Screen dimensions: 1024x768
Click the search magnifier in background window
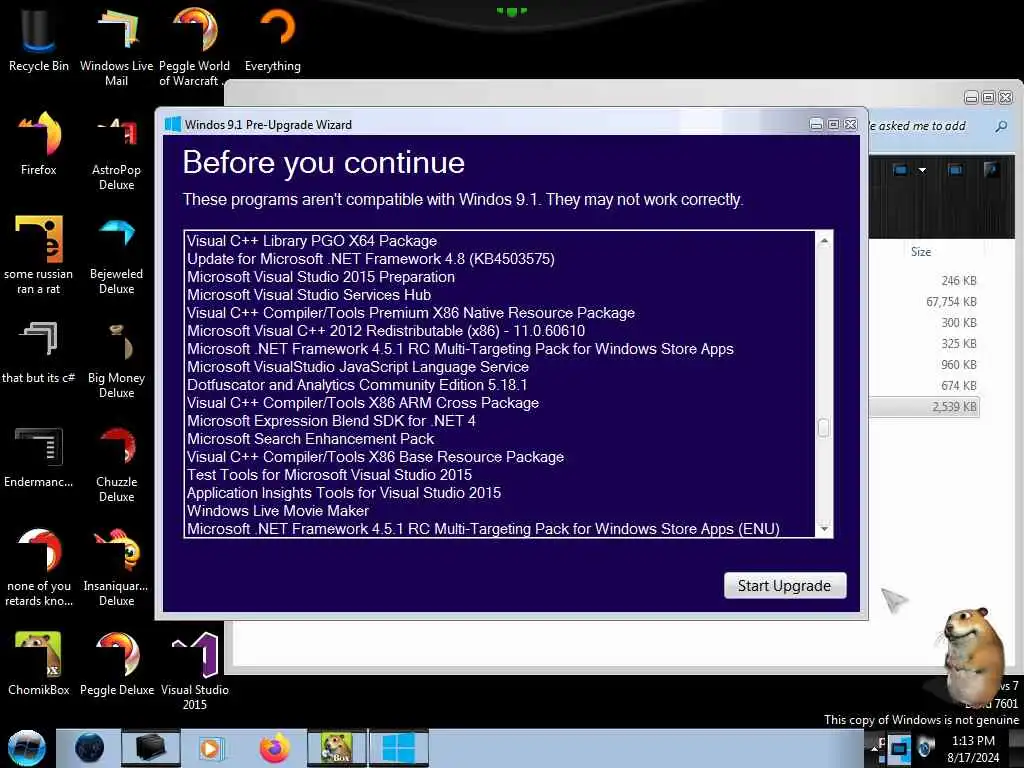1001,126
